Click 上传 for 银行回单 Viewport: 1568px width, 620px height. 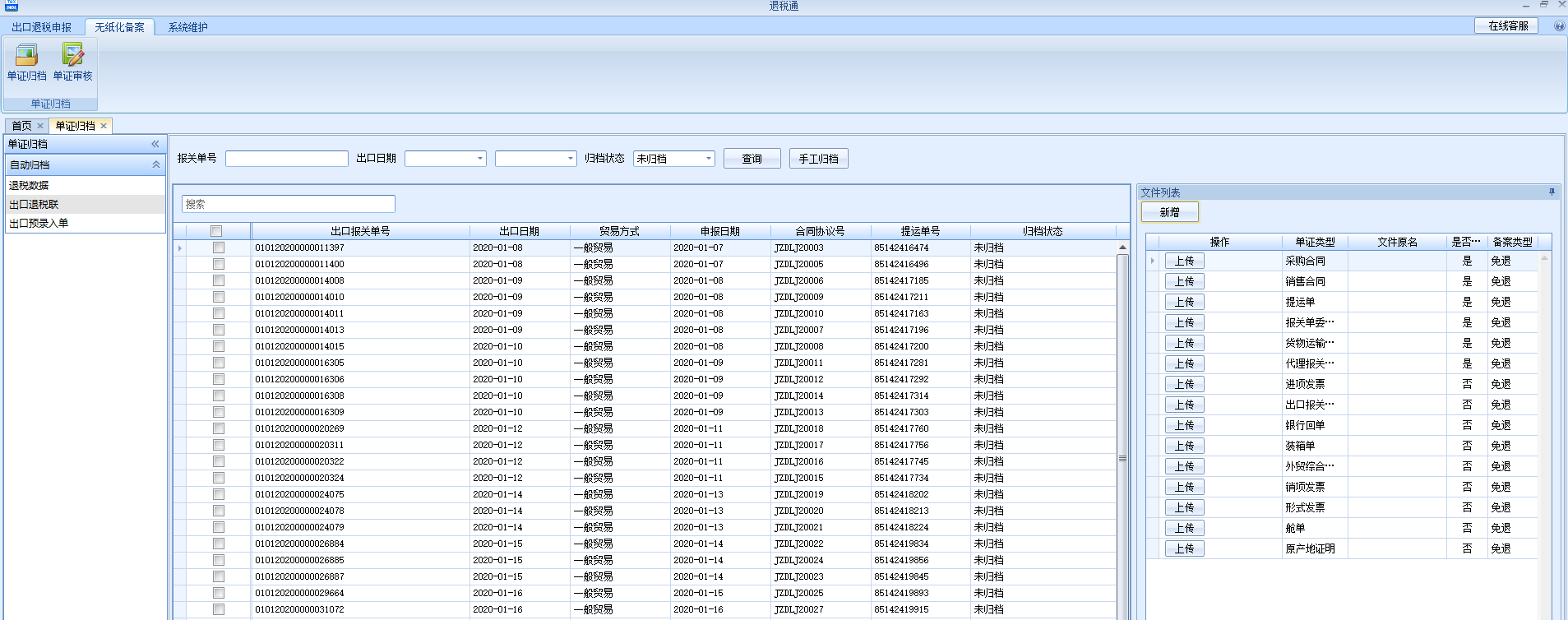[x=1185, y=425]
